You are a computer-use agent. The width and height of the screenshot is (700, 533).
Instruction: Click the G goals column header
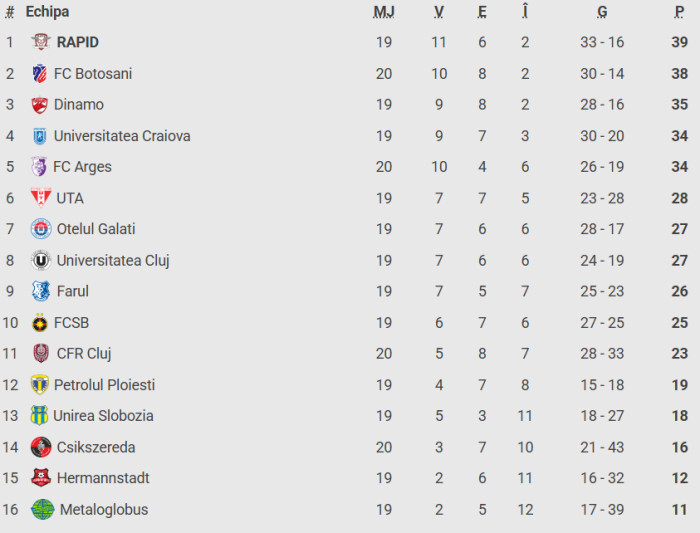tap(602, 12)
